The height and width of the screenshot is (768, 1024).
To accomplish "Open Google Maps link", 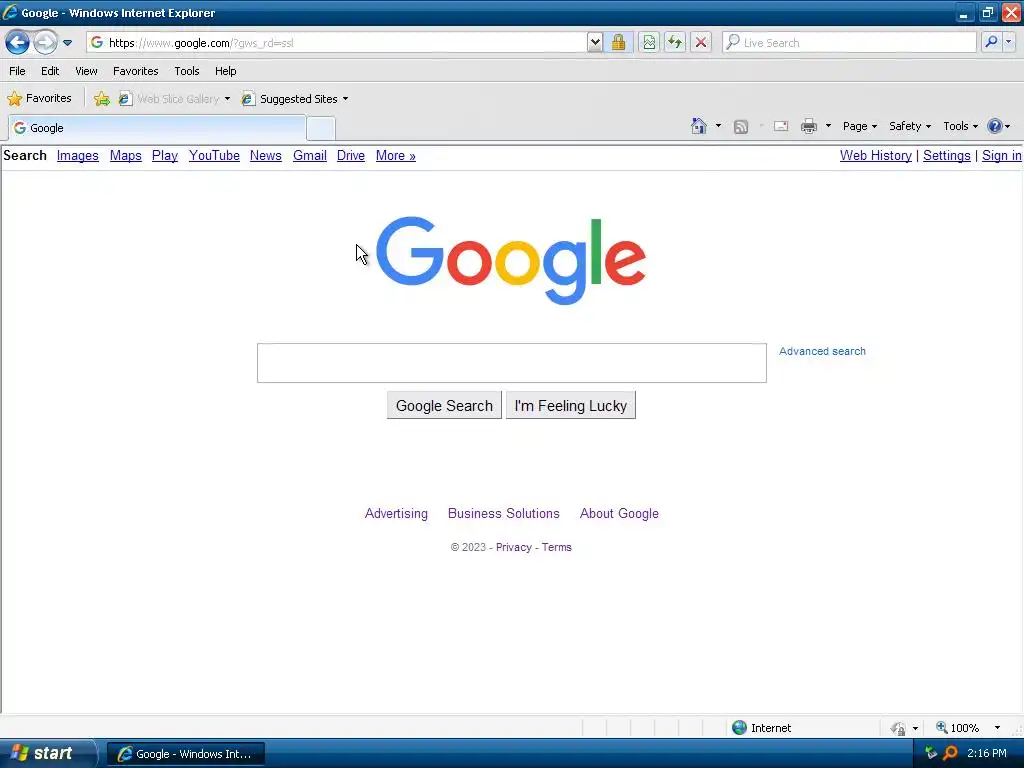I will (125, 155).
